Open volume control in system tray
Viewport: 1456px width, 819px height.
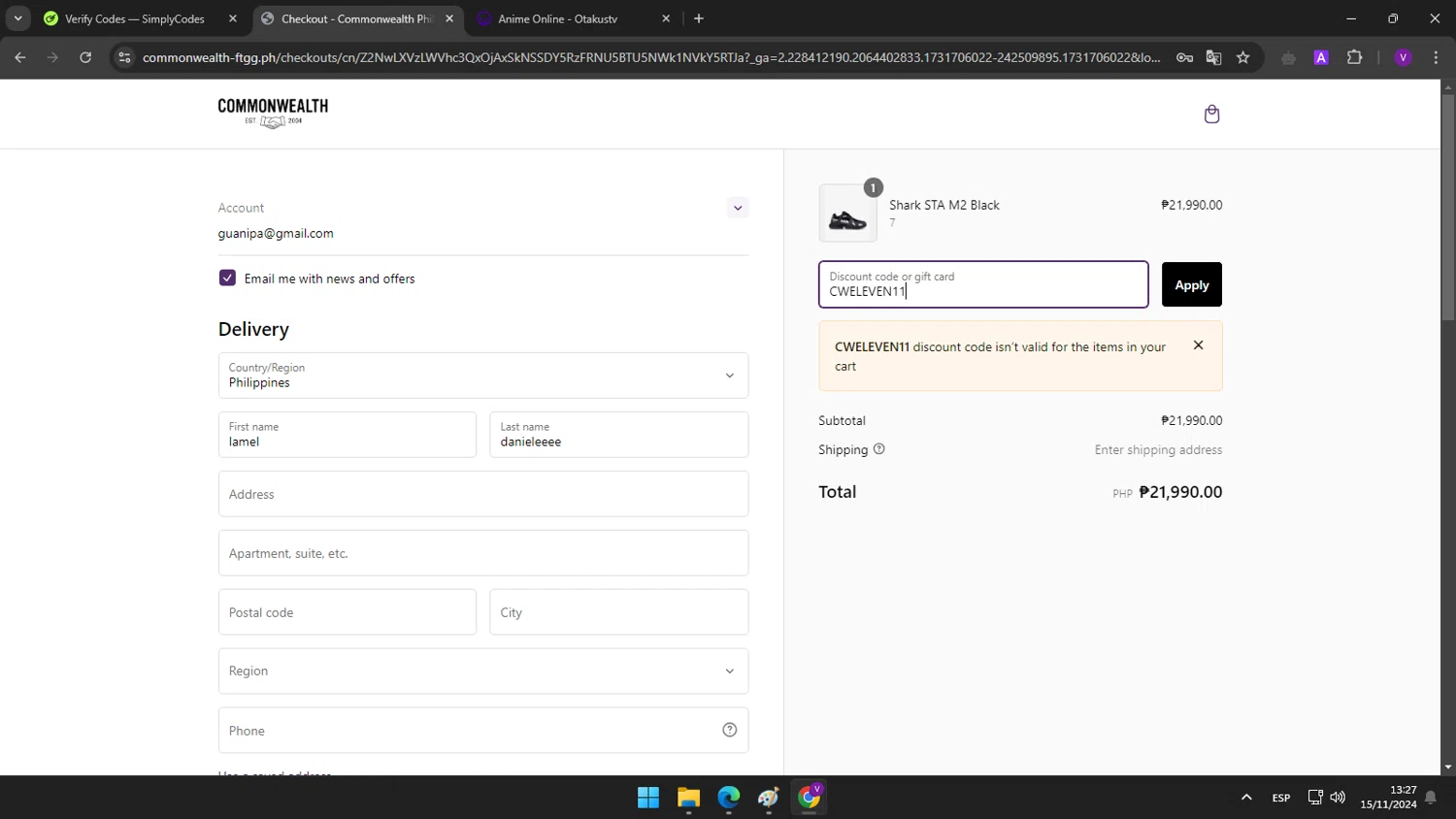click(1338, 798)
